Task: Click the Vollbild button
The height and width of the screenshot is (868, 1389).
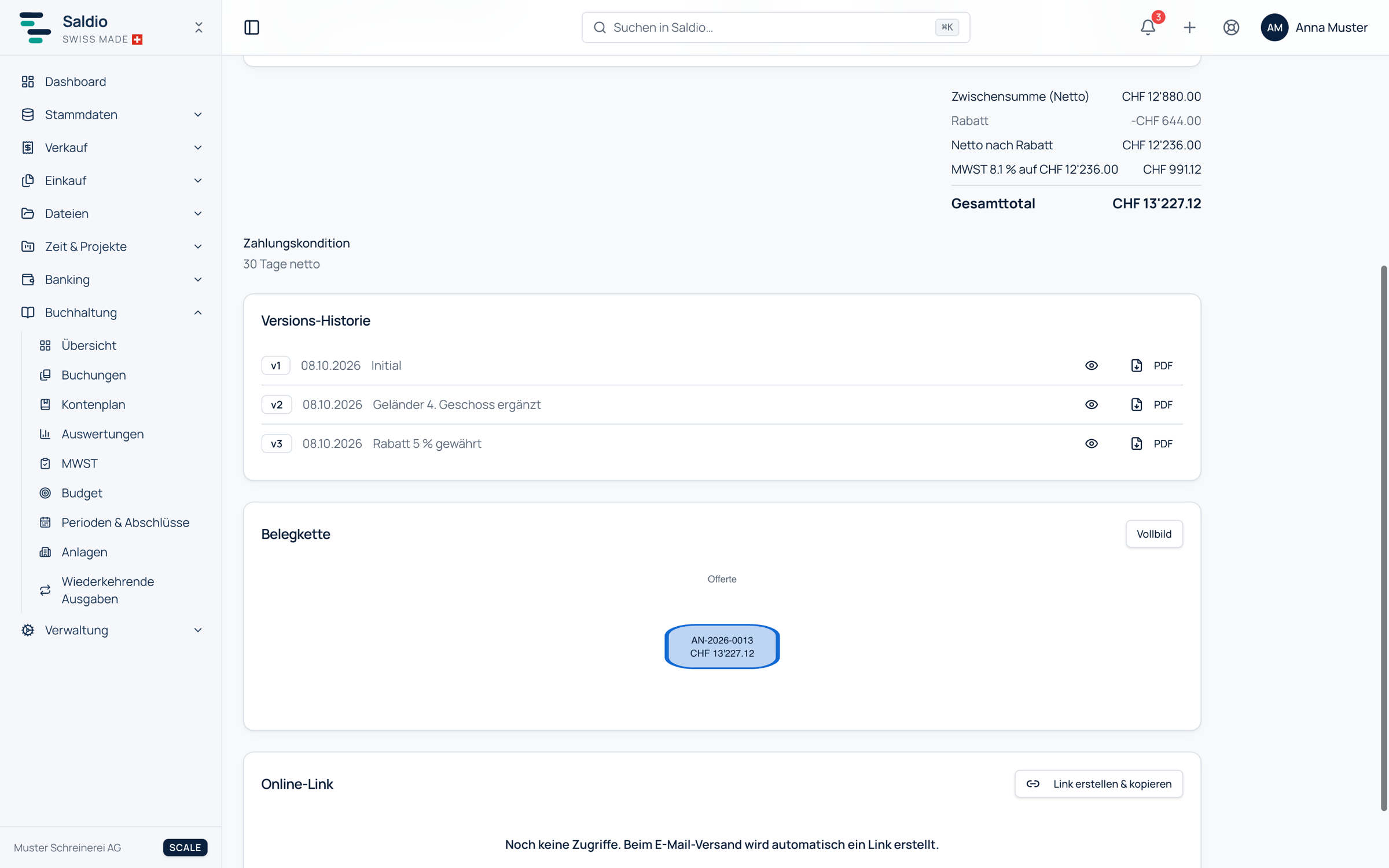Action: coord(1154,534)
